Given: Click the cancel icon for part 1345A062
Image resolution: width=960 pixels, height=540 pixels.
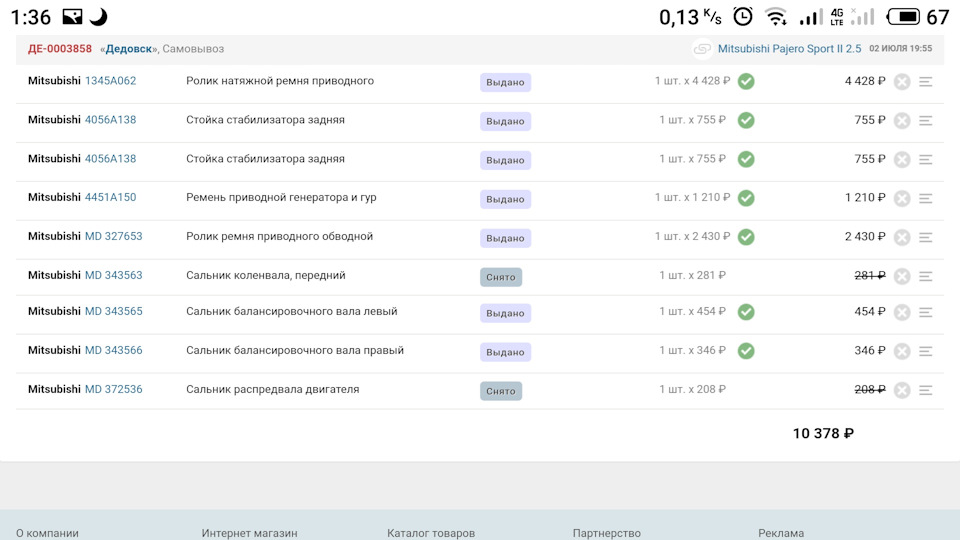Looking at the screenshot, I should [902, 82].
